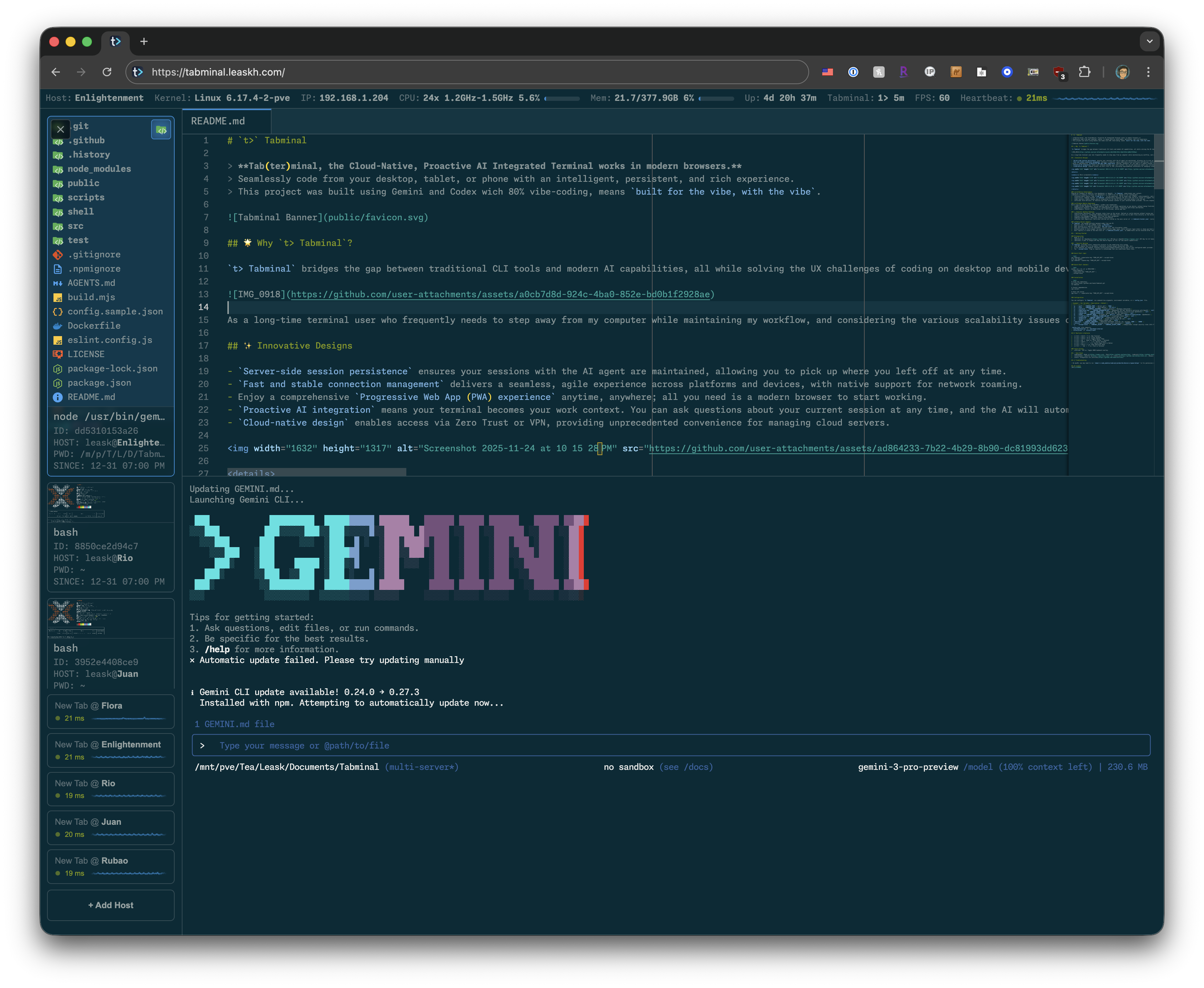
Task: Open the browser Extensions puzzle icon
Action: (1085, 72)
